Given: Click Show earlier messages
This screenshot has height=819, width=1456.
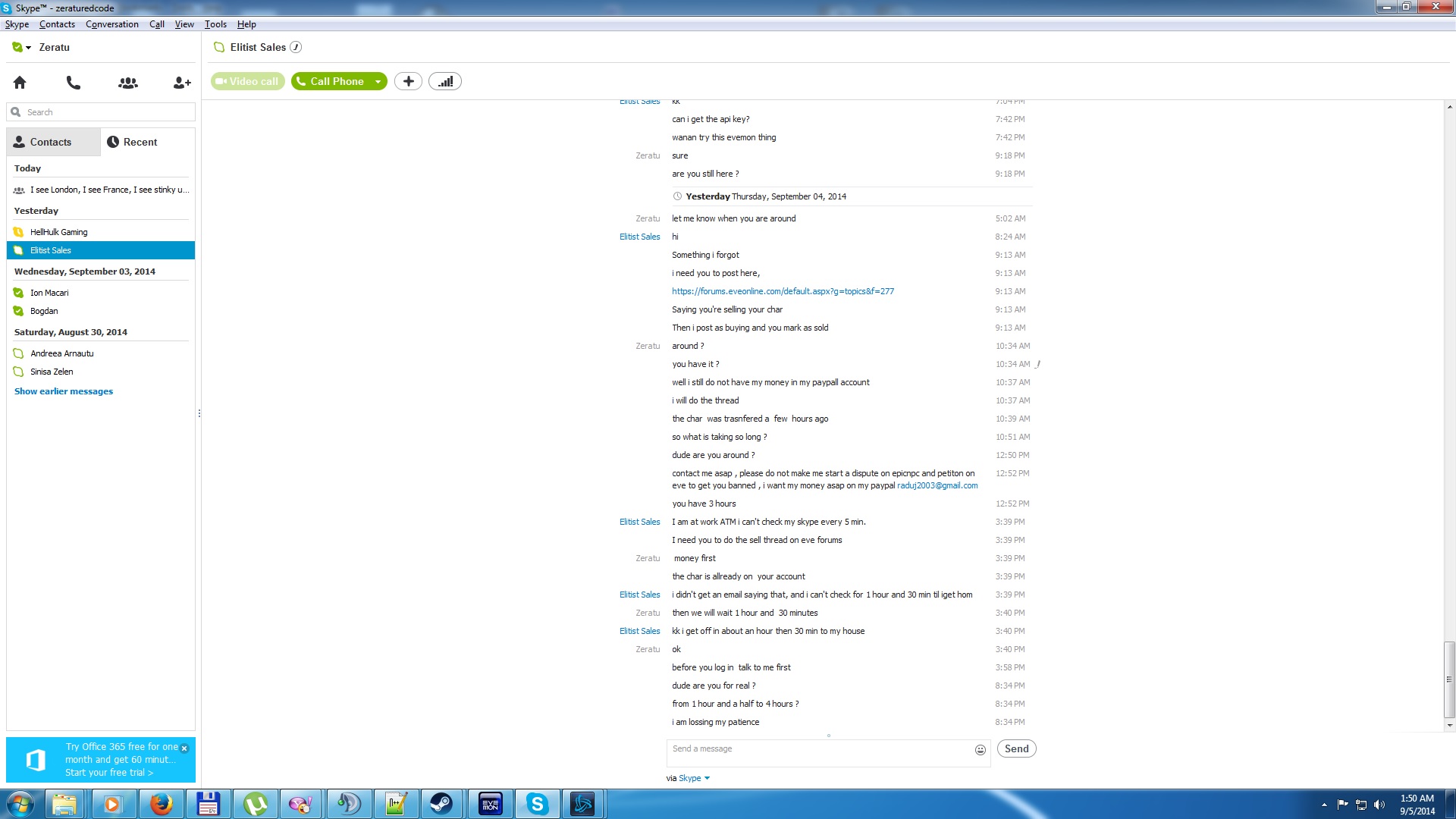Looking at the screenshot, I should click(x=64, y=391).
